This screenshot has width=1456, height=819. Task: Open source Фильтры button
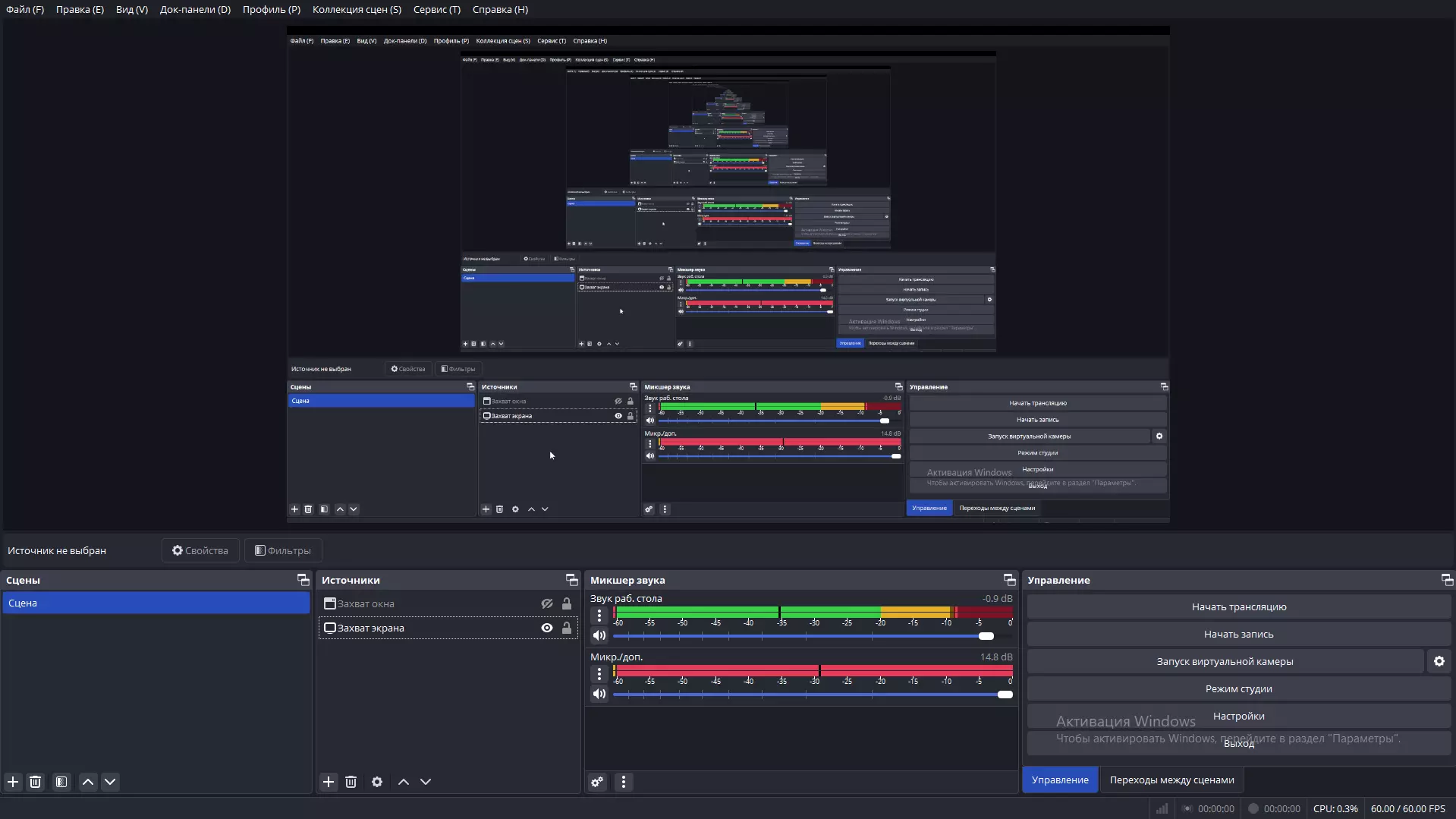point(283,550)
